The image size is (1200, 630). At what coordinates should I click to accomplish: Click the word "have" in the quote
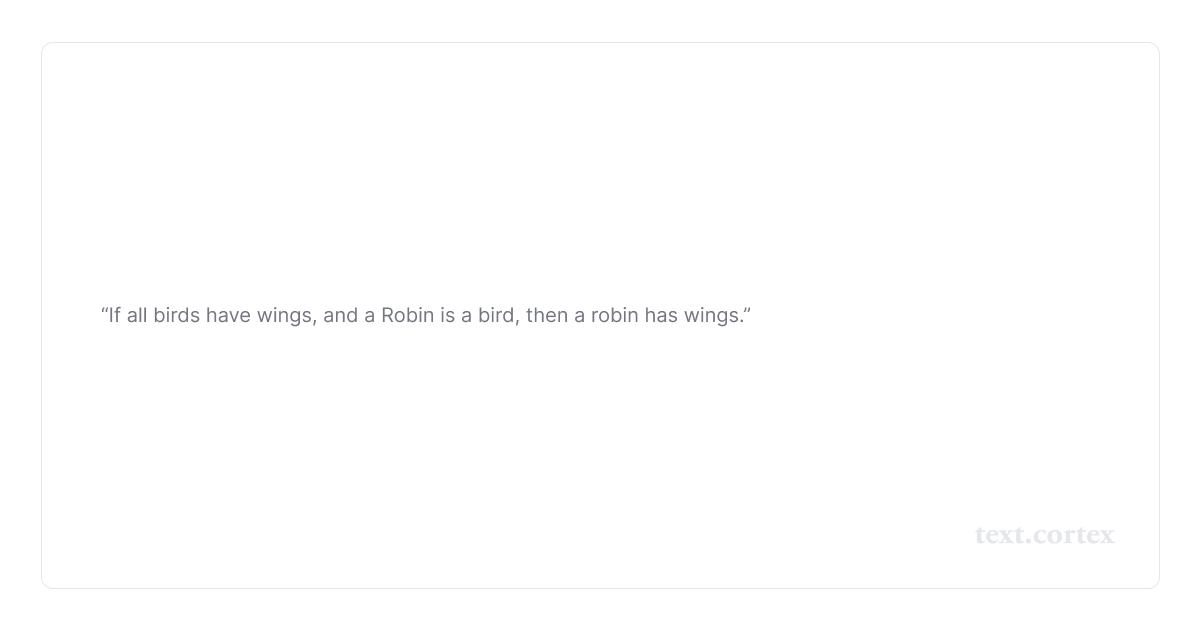point(228,315)
